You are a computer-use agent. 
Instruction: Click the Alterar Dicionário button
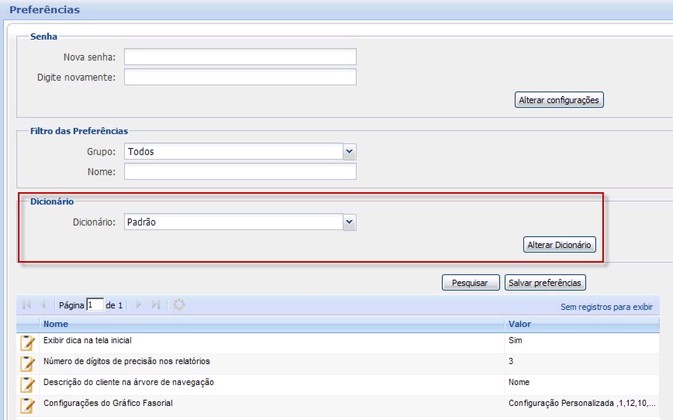(x=559, y=245)
